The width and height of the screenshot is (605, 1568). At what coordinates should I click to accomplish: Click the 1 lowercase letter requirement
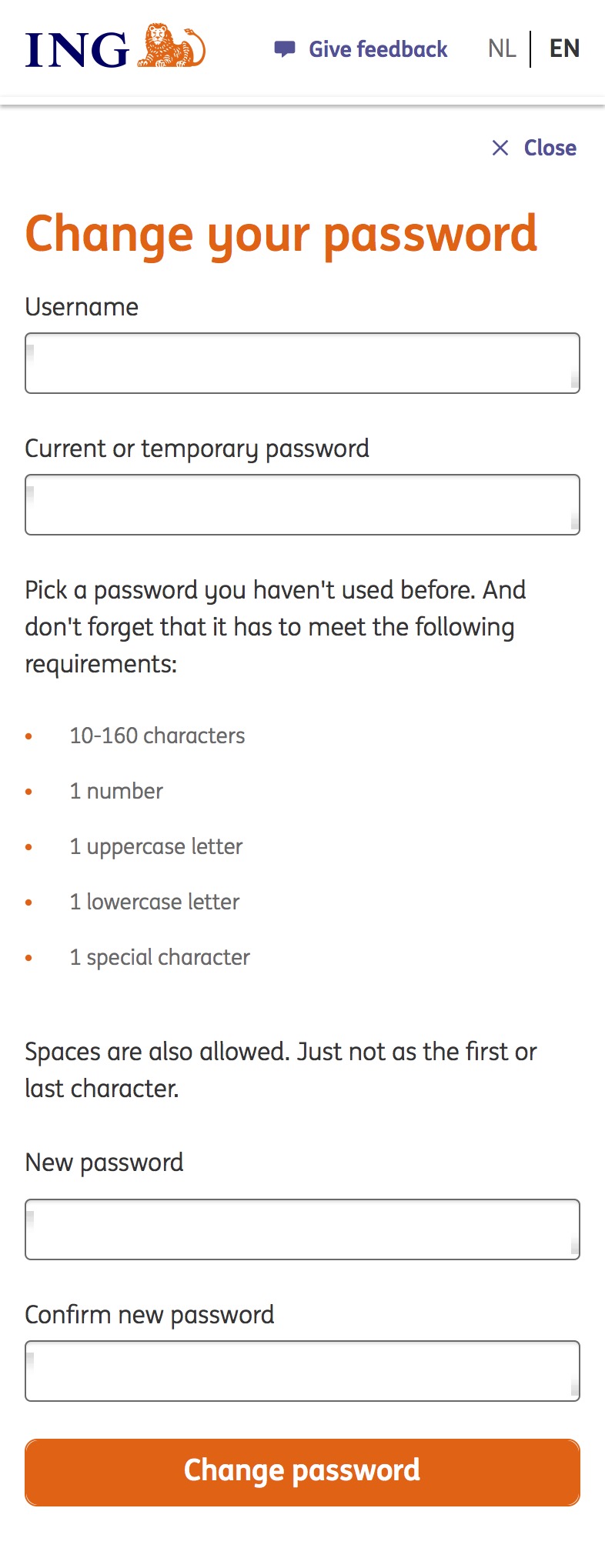point(155,902)
